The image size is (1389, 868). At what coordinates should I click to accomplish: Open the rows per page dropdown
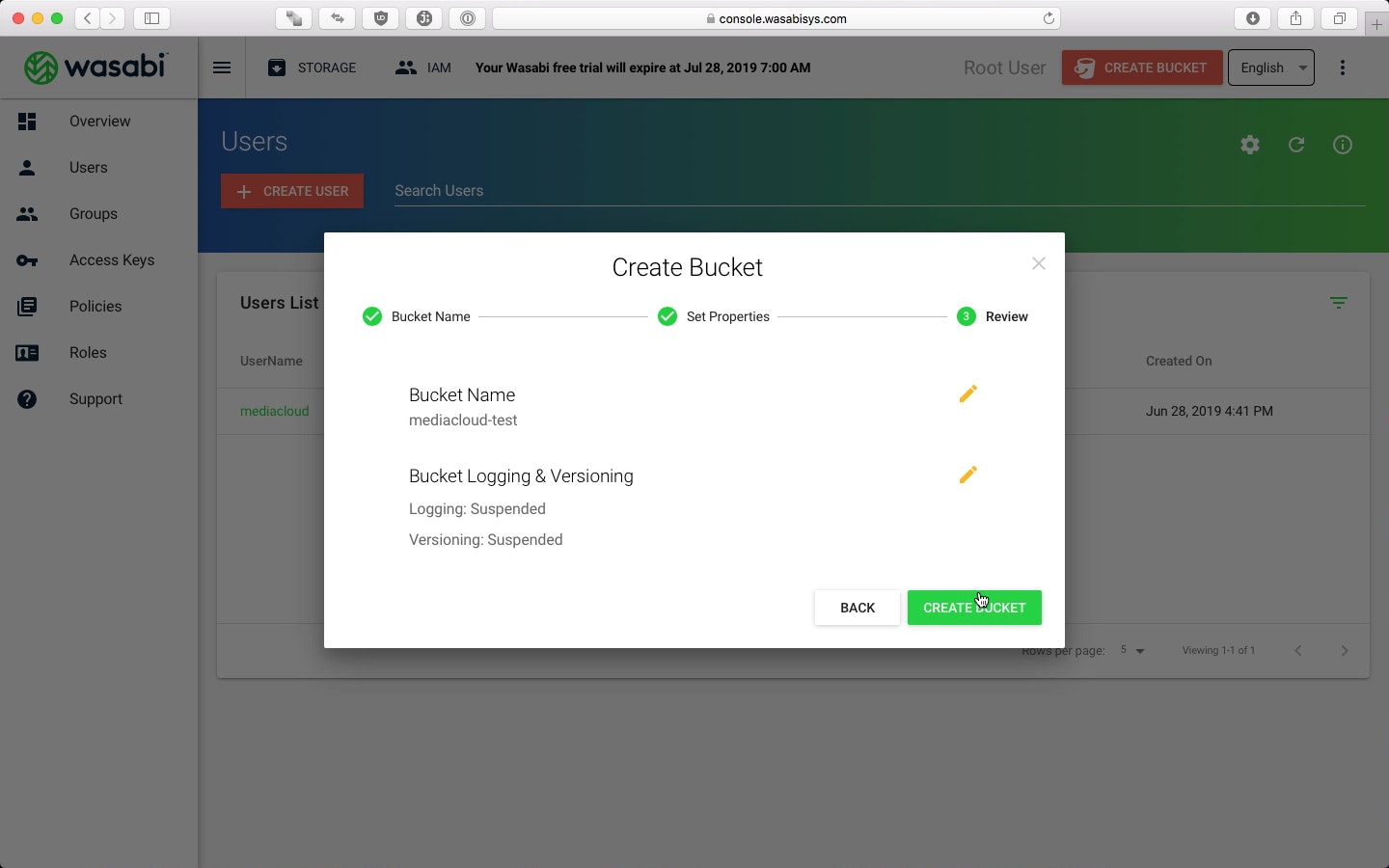[x=1132, y=650]
